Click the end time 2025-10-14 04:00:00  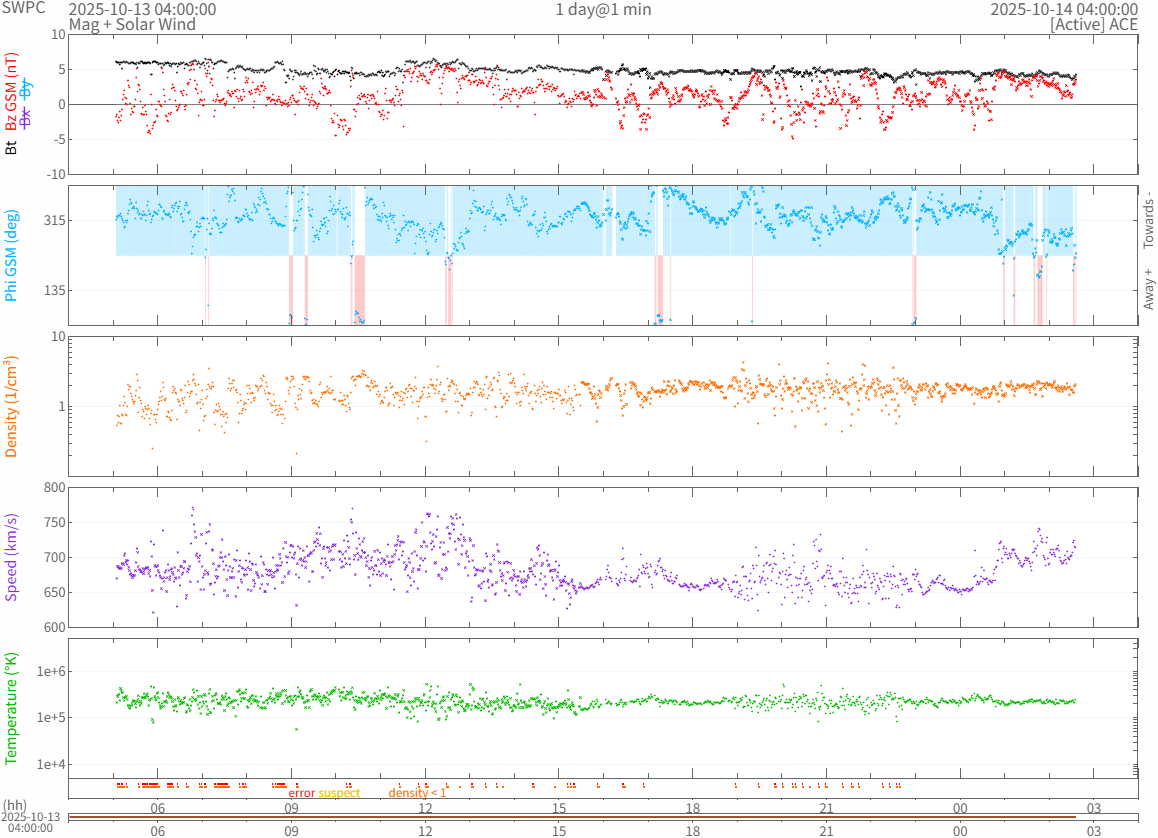[1064, 10]
